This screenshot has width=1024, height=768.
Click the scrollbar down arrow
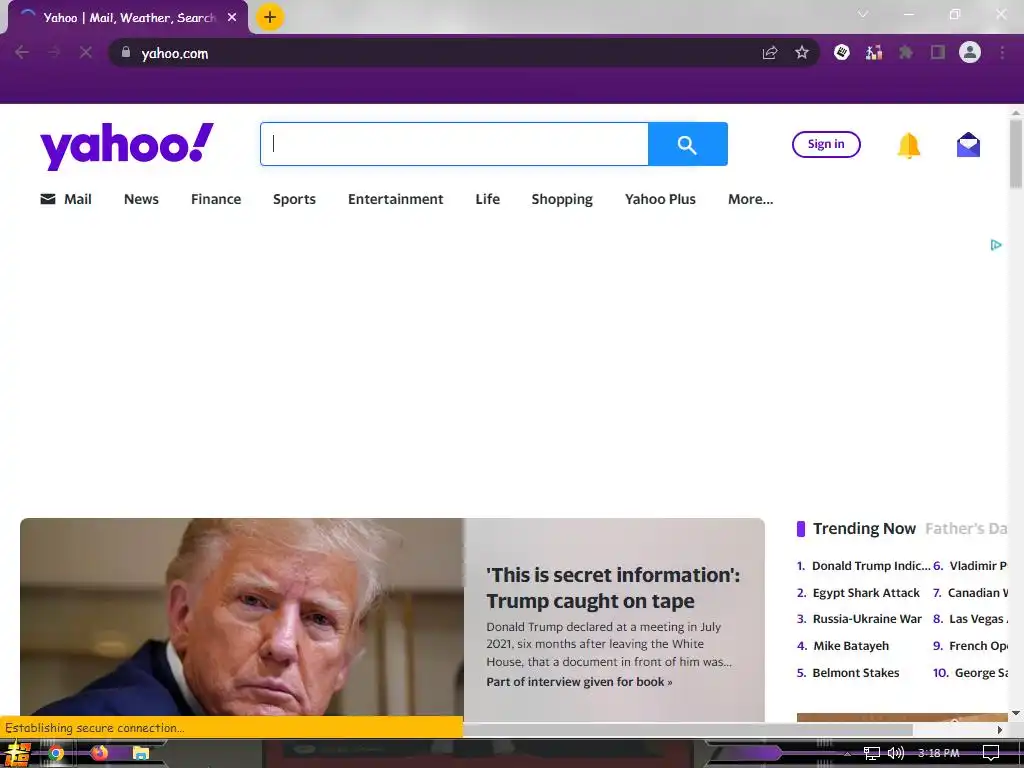pyautogui.click(x=1016, y=713)
